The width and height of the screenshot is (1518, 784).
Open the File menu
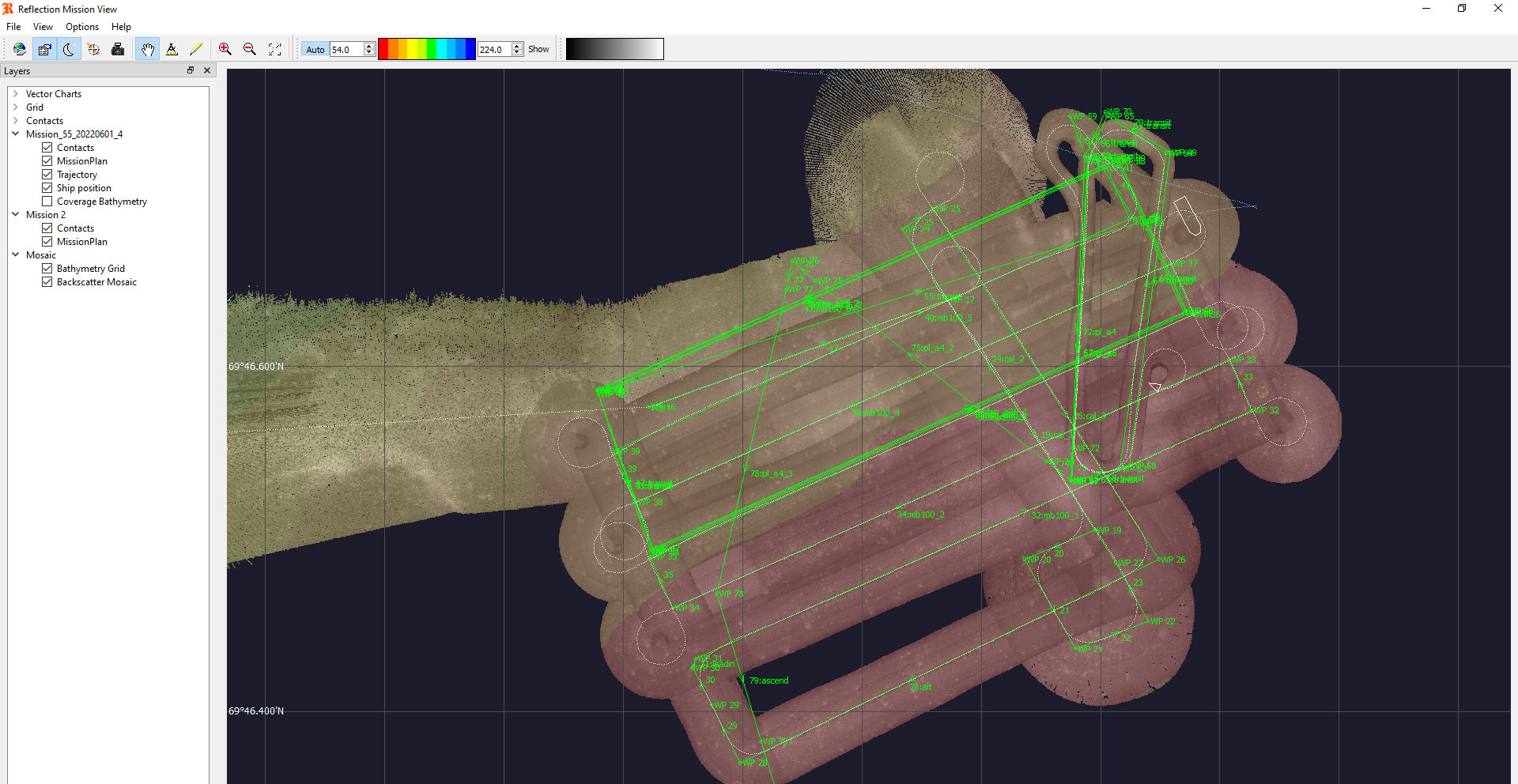13,27
